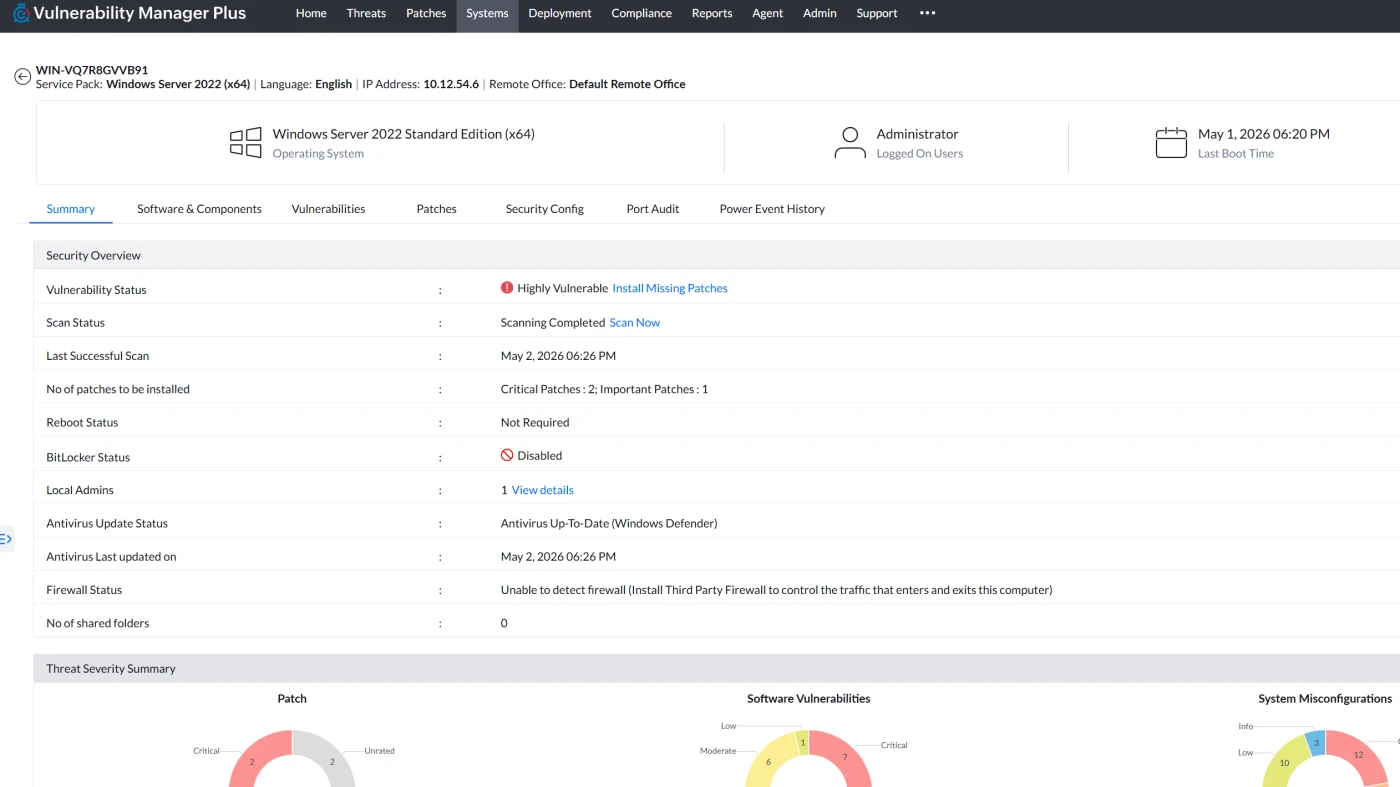
Task: Click the 'Administrator' logged on user text
Action: pyautogui.click(x=917, y=134)
